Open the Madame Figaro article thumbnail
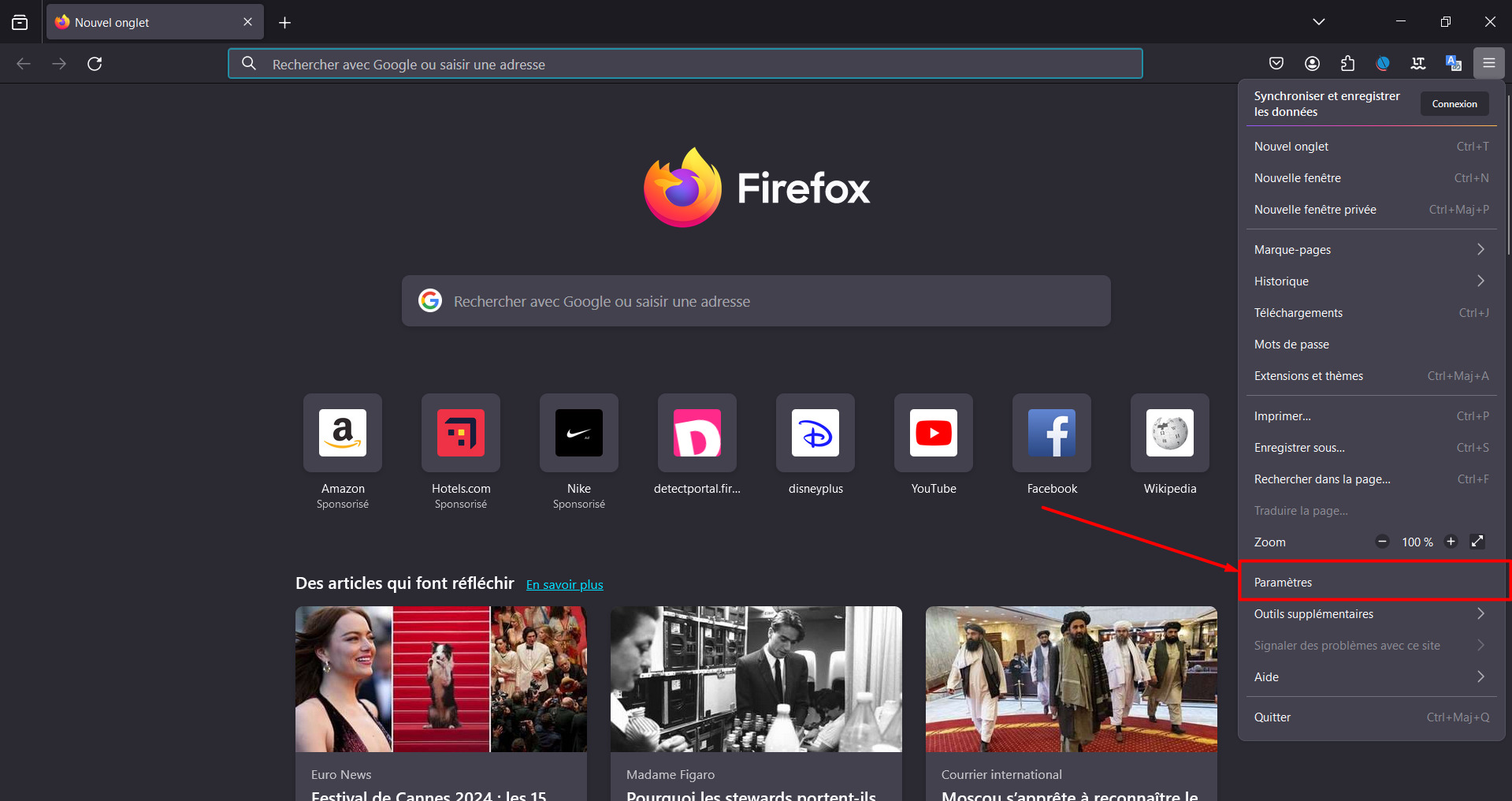 point(756,679)
